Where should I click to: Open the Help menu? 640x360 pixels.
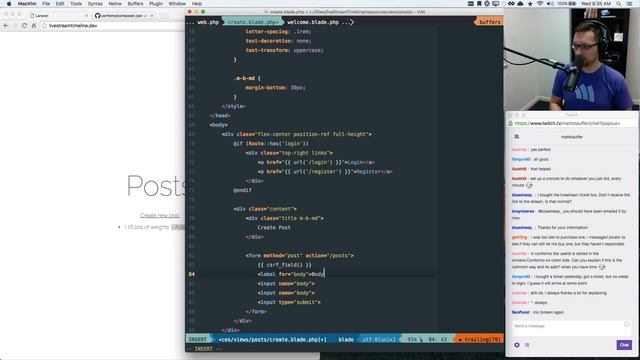pos(197,4)
